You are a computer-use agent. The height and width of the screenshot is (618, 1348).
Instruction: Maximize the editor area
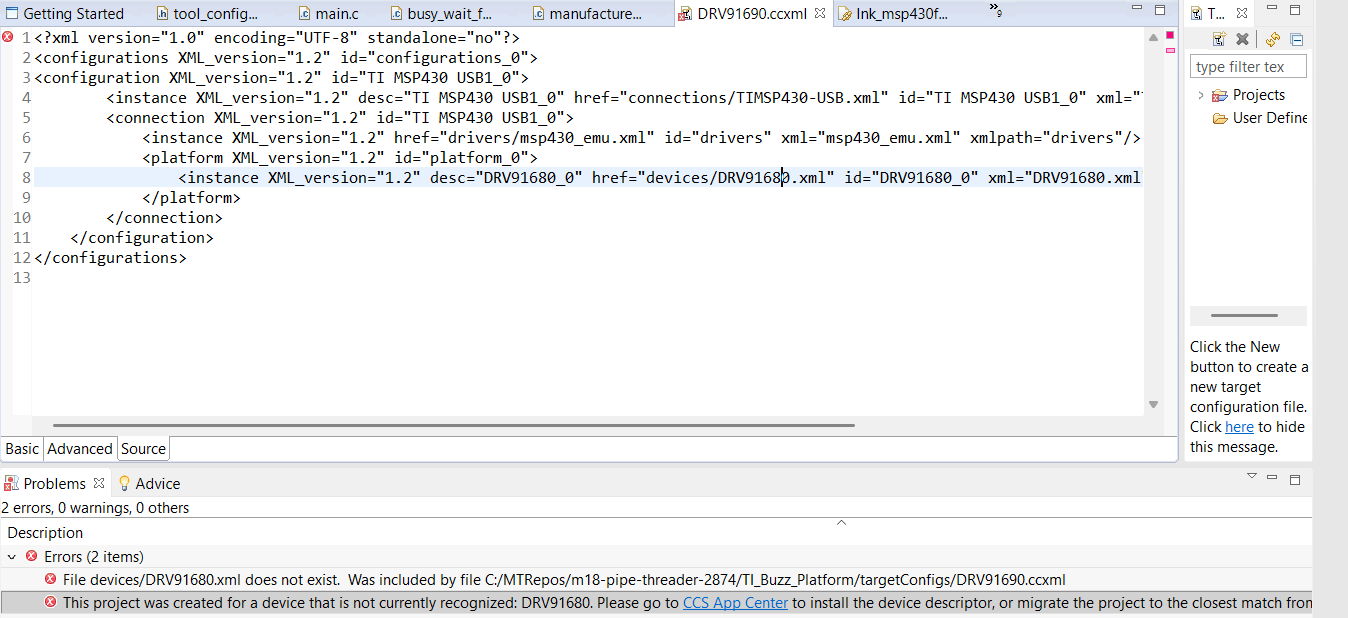pos(1160,11)
